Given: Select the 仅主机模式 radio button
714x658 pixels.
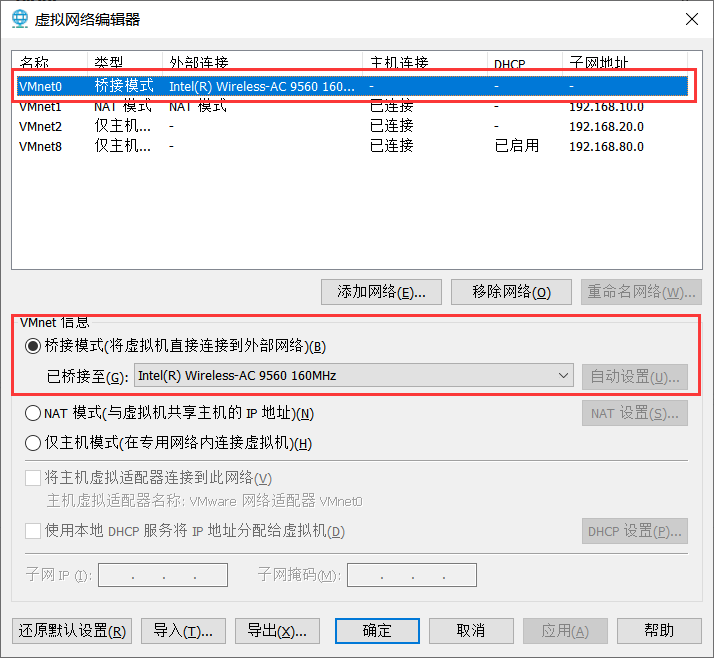Looking at the screenshot, I should 33,443.
